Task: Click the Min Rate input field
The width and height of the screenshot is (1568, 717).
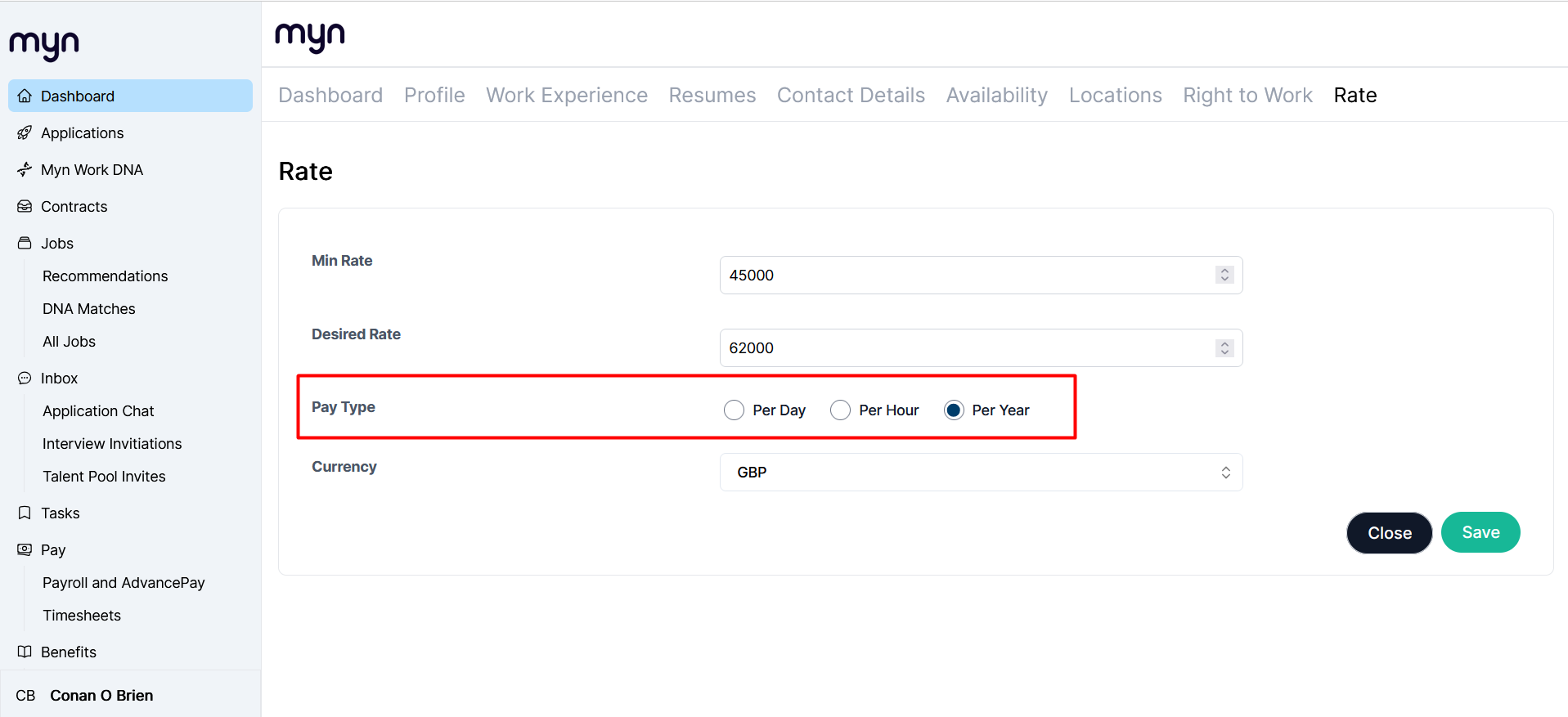Action: 981,275
